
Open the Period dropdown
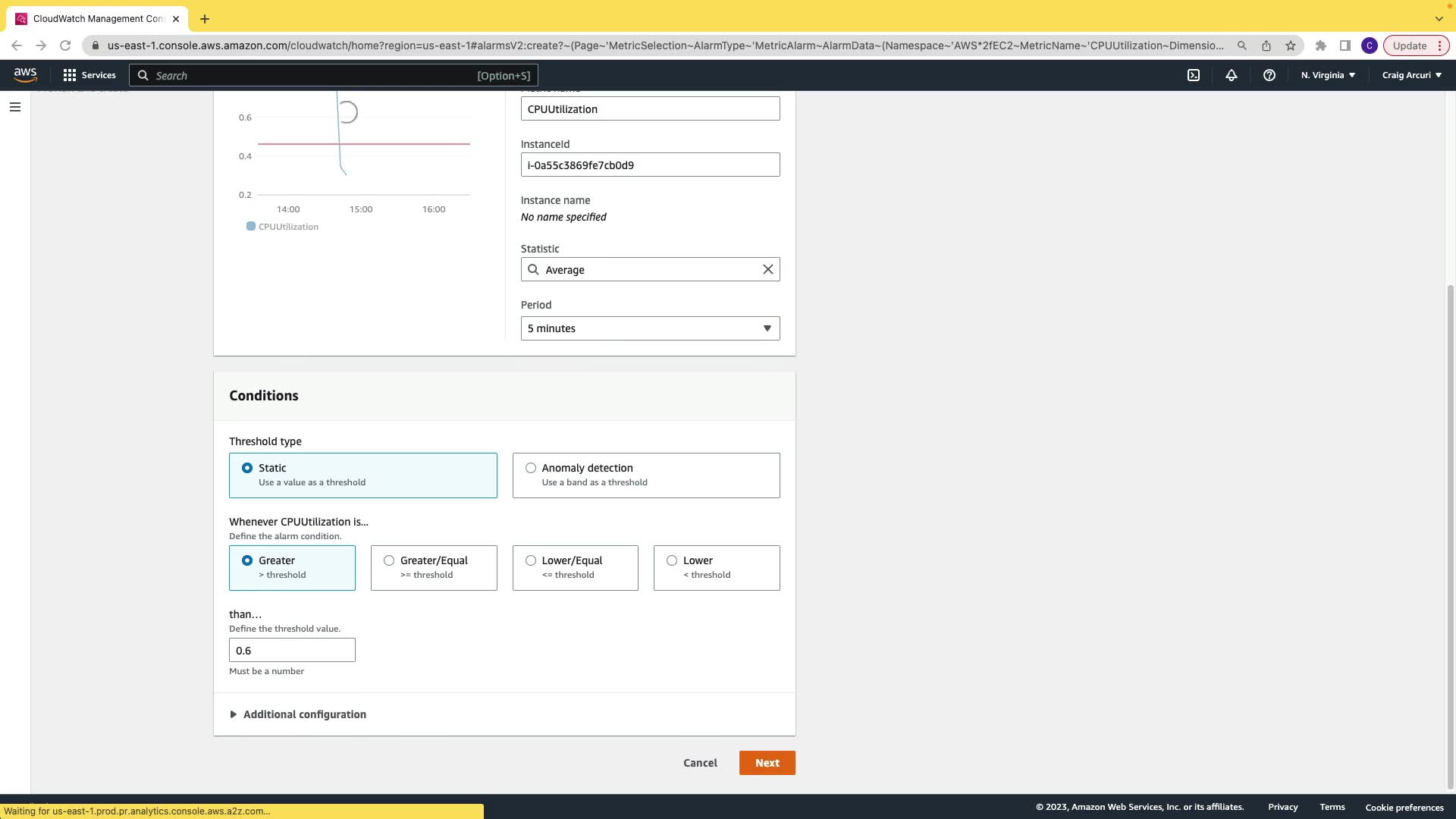coord(650,328)
